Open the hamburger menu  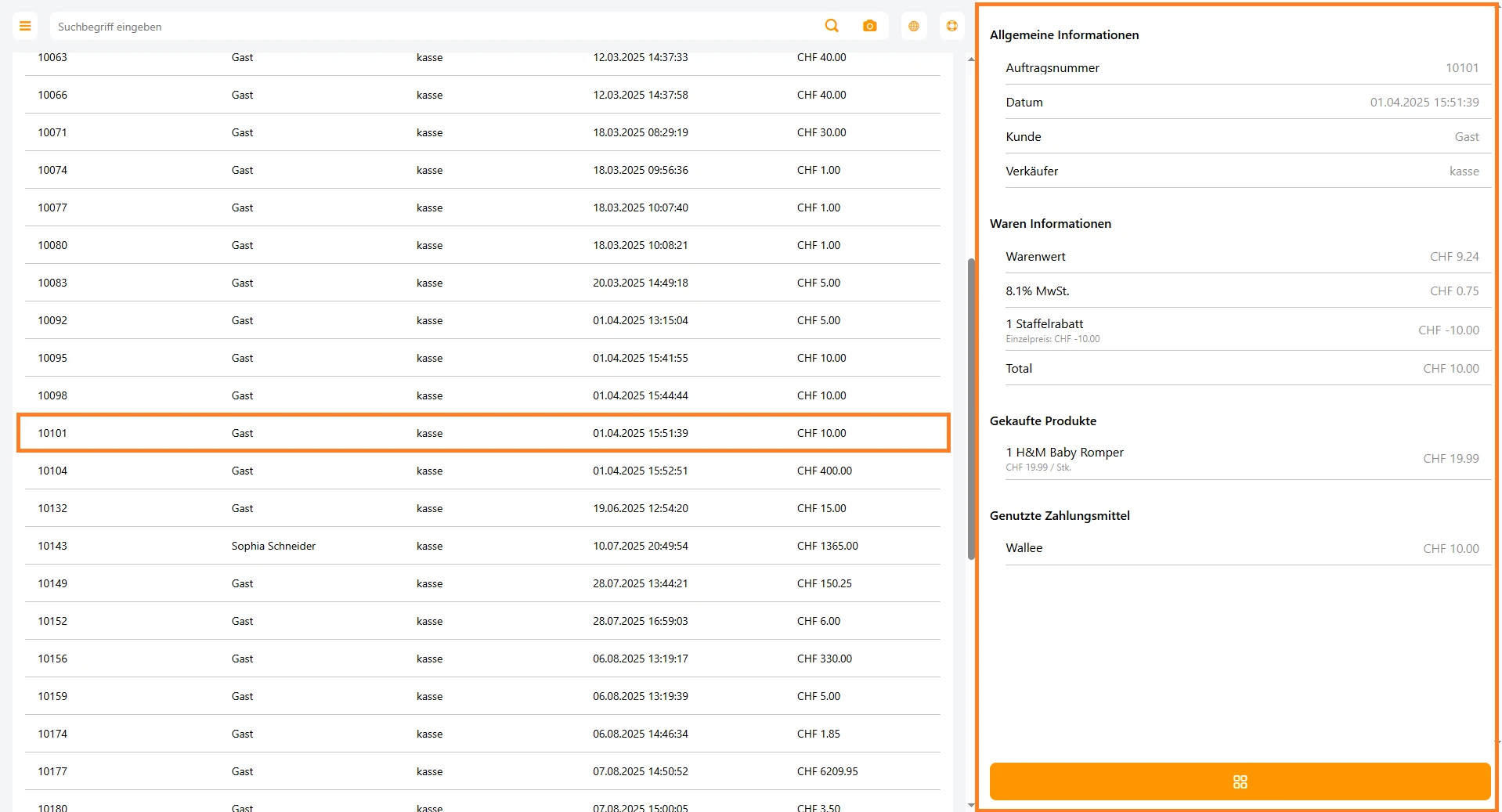tap(25, 26)
